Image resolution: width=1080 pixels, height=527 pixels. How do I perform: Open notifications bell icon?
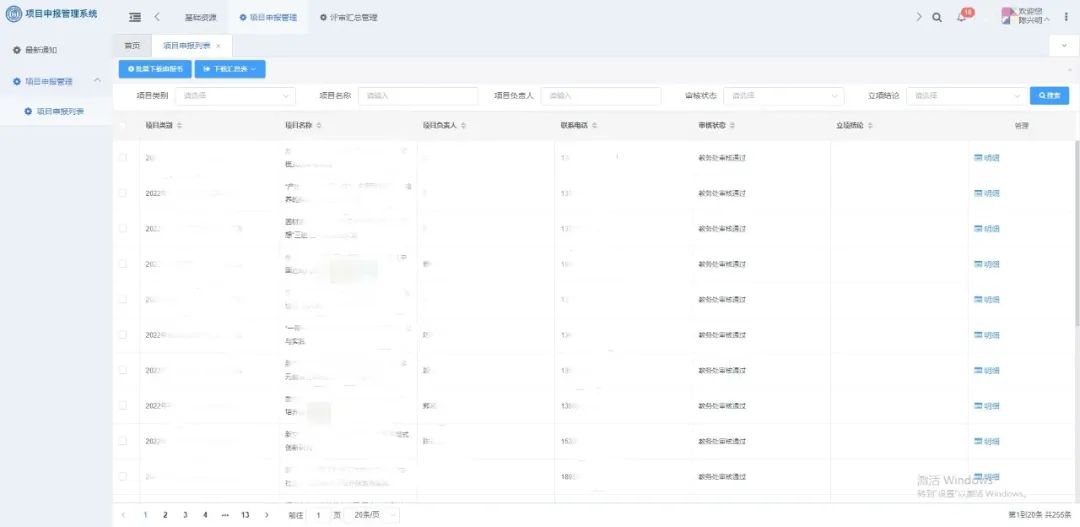coord(961,17)
